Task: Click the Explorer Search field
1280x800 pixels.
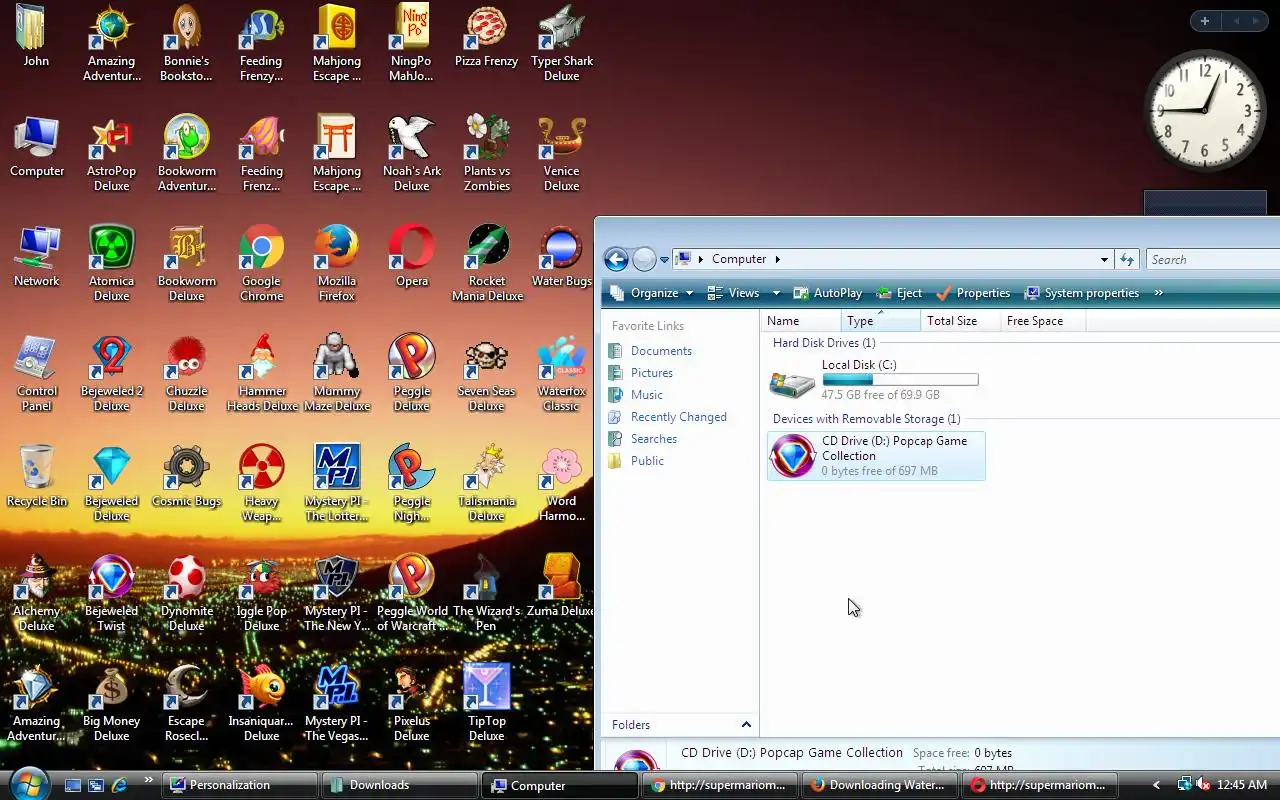Action: 1212,260
